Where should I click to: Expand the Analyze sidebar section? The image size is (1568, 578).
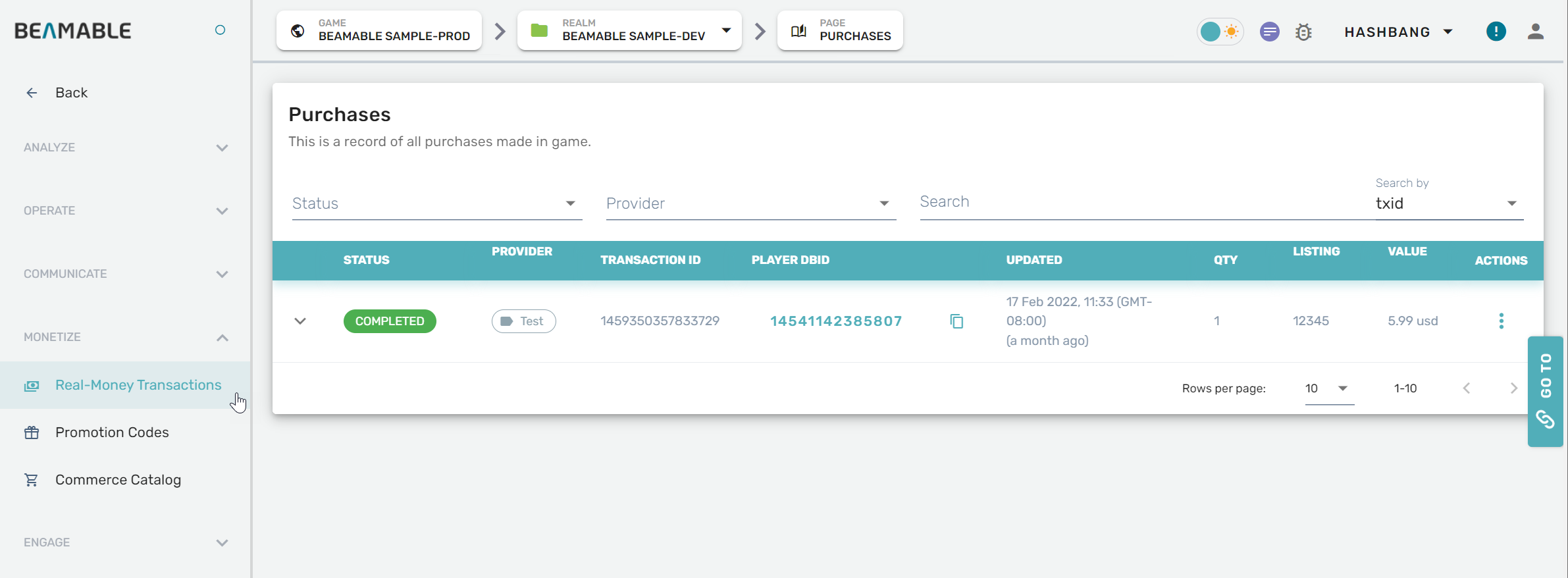pos(125,147)
